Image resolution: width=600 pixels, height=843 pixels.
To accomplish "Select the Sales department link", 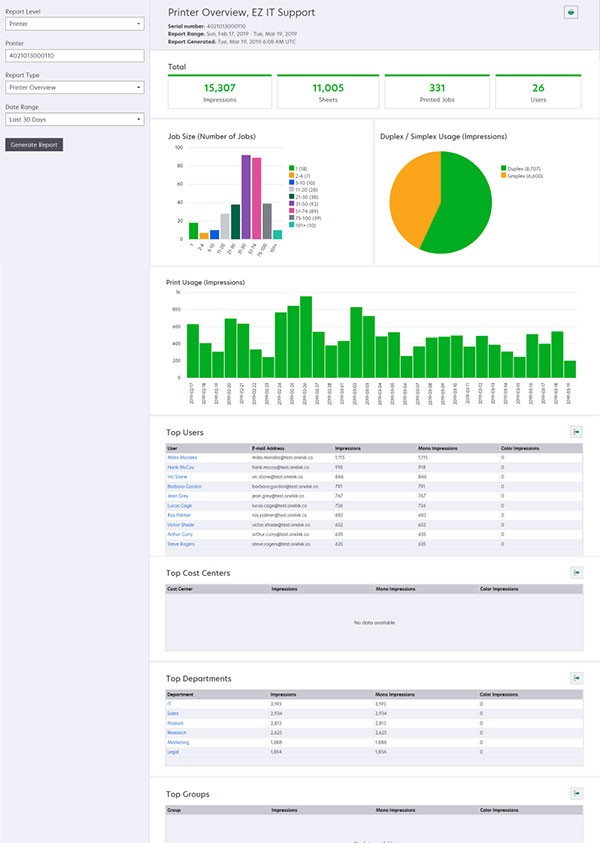I will point(173,714).
